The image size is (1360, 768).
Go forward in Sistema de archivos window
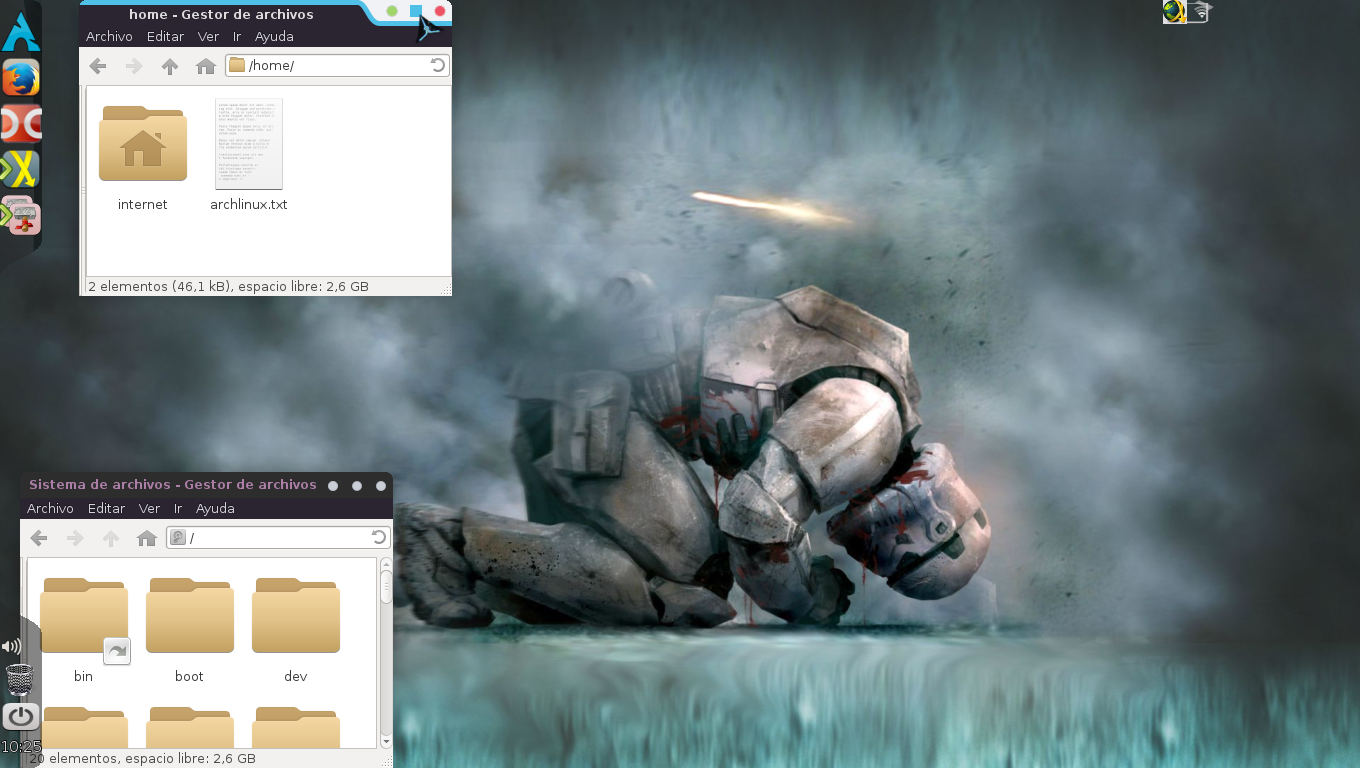pyautogui.click(x=74, y=538)
